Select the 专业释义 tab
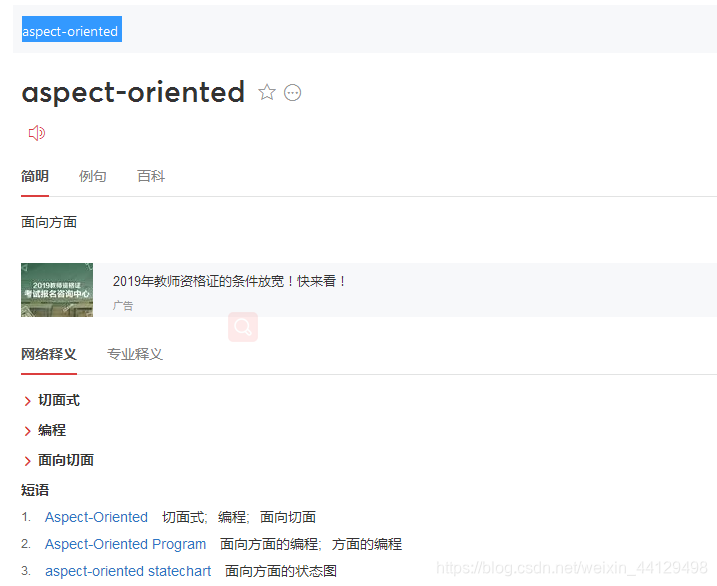The image size is (717, 586). 135,354
